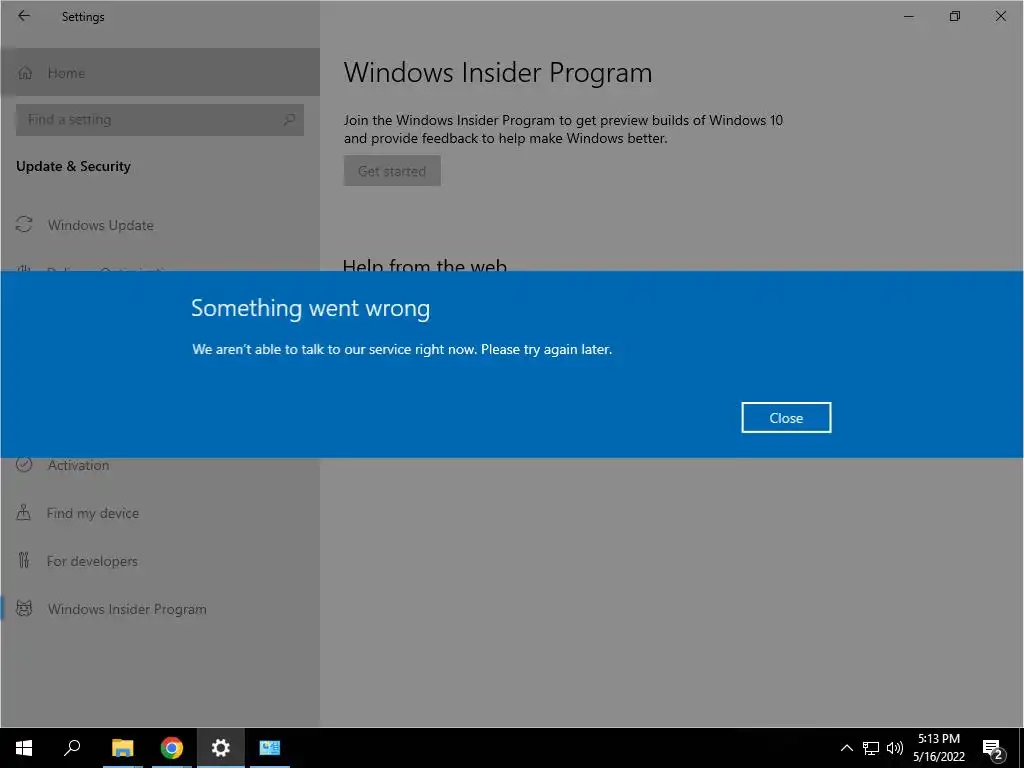
Task: Open network status in system tray
Action: [x=871, y=748]
